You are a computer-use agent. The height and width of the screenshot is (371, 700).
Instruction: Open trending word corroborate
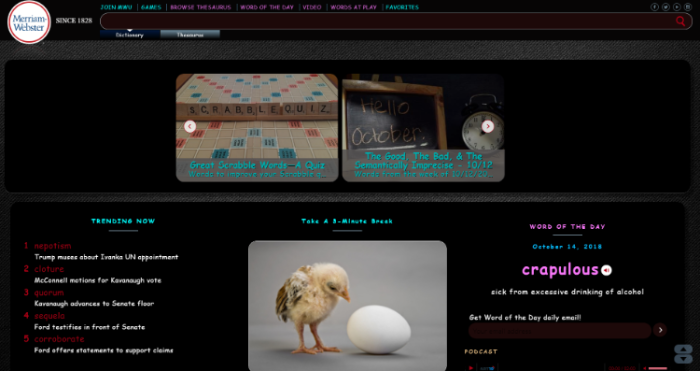(x=59, y=339)
